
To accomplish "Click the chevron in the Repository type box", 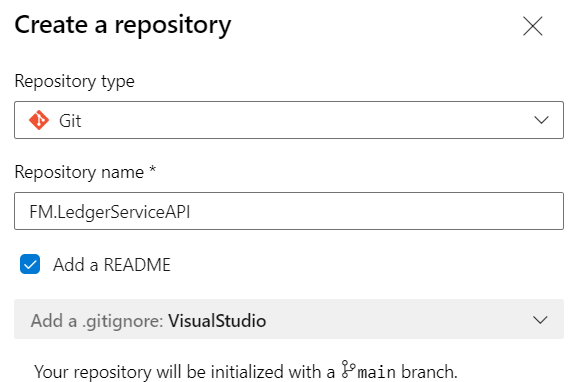I will (x=541, y=120).
